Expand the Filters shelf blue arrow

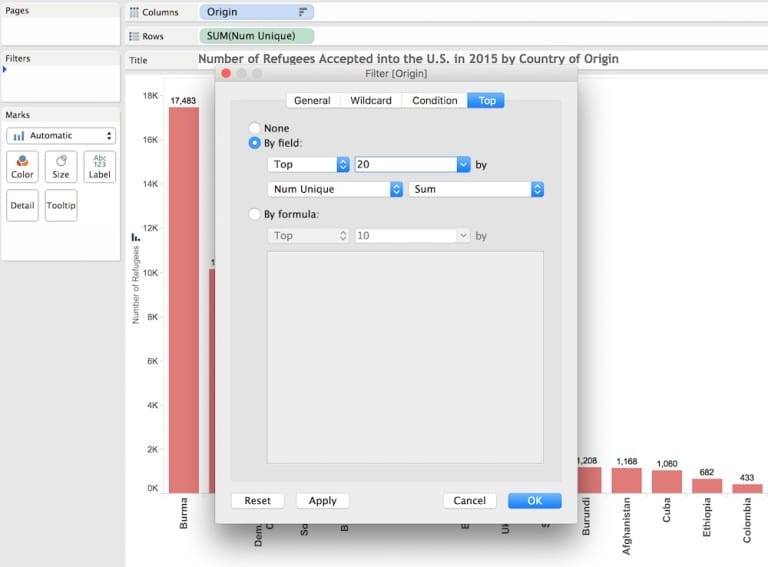pos(5,70)
